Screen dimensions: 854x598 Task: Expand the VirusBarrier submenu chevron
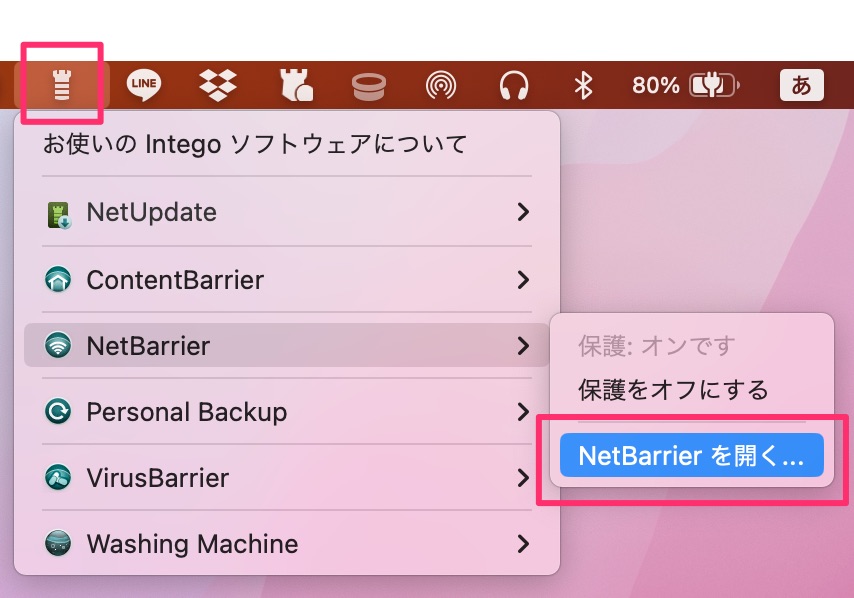[x=523, y=478]
